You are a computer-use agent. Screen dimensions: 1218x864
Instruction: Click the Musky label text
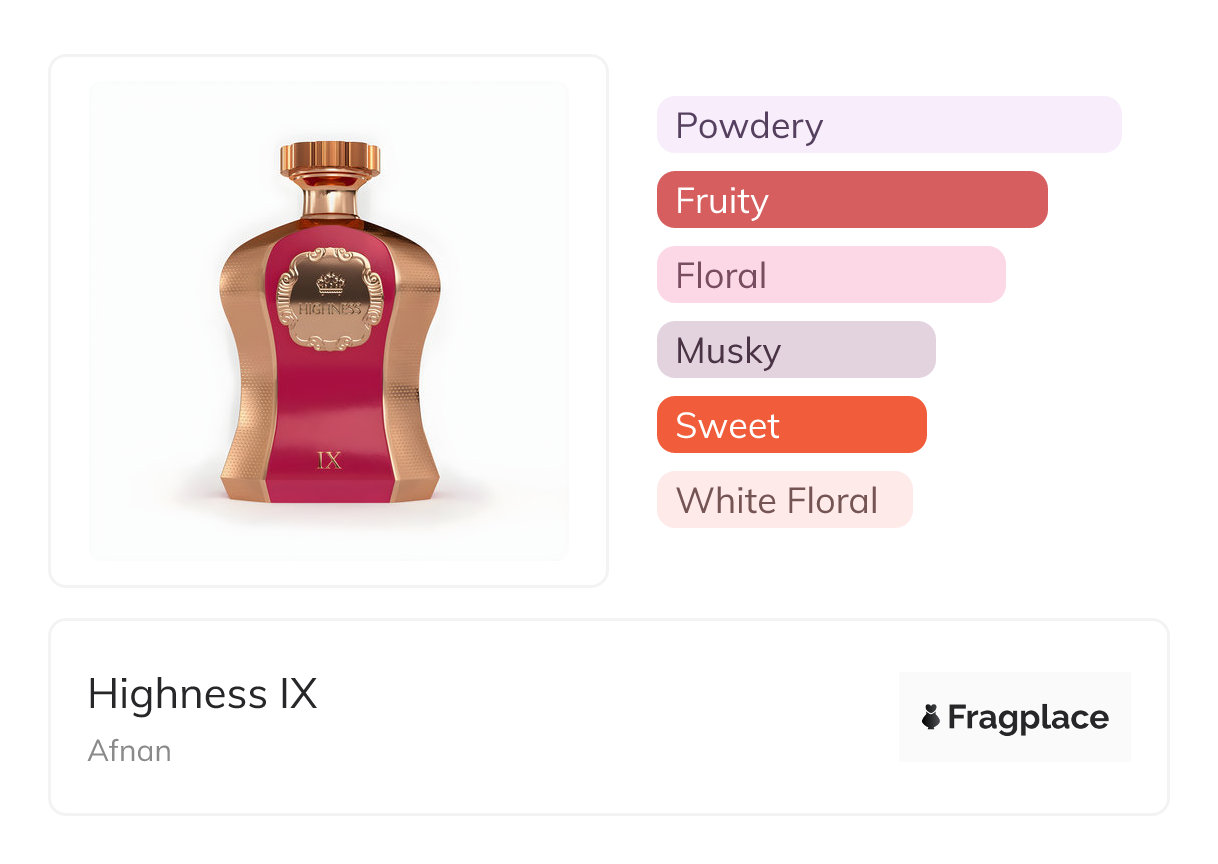pyautogui.click(x=728, y=351)
